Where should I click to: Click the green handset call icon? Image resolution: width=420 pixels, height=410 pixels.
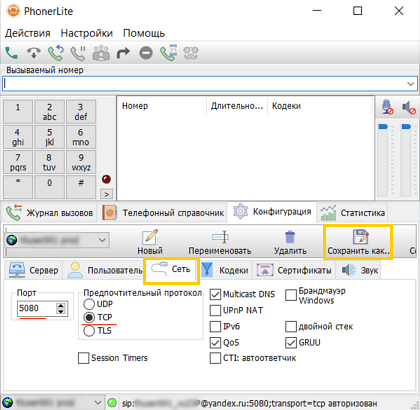[12, 53]
